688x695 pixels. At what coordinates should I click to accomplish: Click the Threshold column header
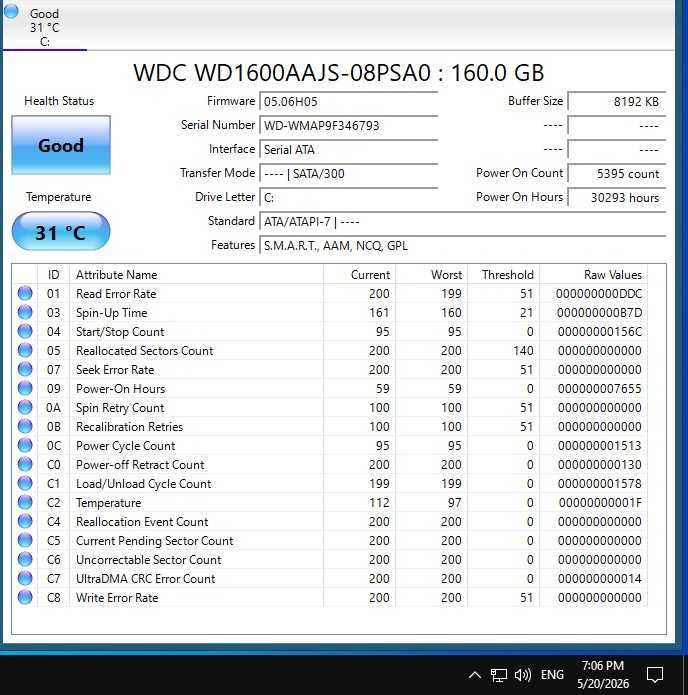(504, 274)
